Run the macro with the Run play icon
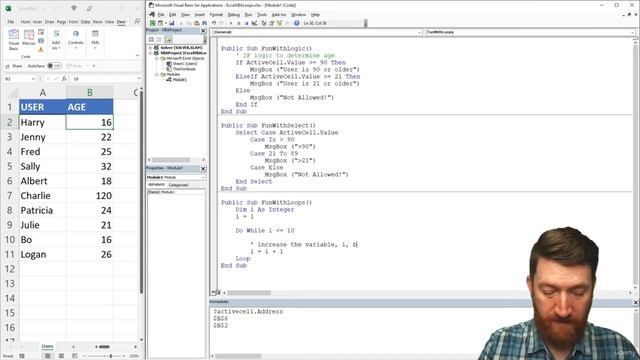Screen dimensions: 640x360 pyautogui.click(x=231, y=23)
